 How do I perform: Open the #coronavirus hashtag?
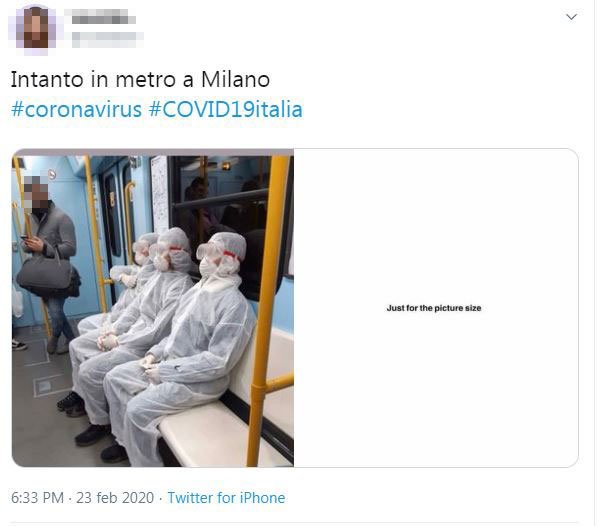click(x=77, y=109)
